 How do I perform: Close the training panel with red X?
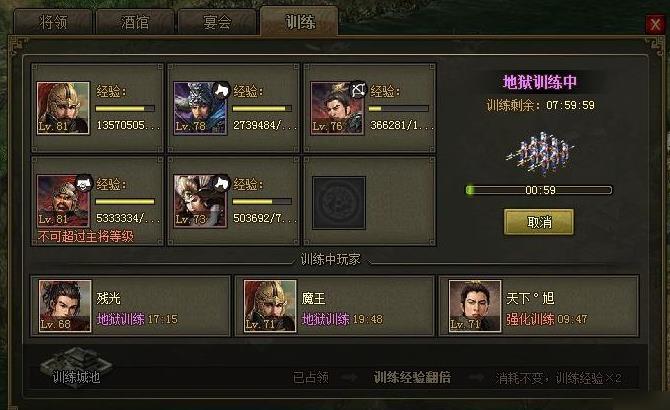pos(655,24)
